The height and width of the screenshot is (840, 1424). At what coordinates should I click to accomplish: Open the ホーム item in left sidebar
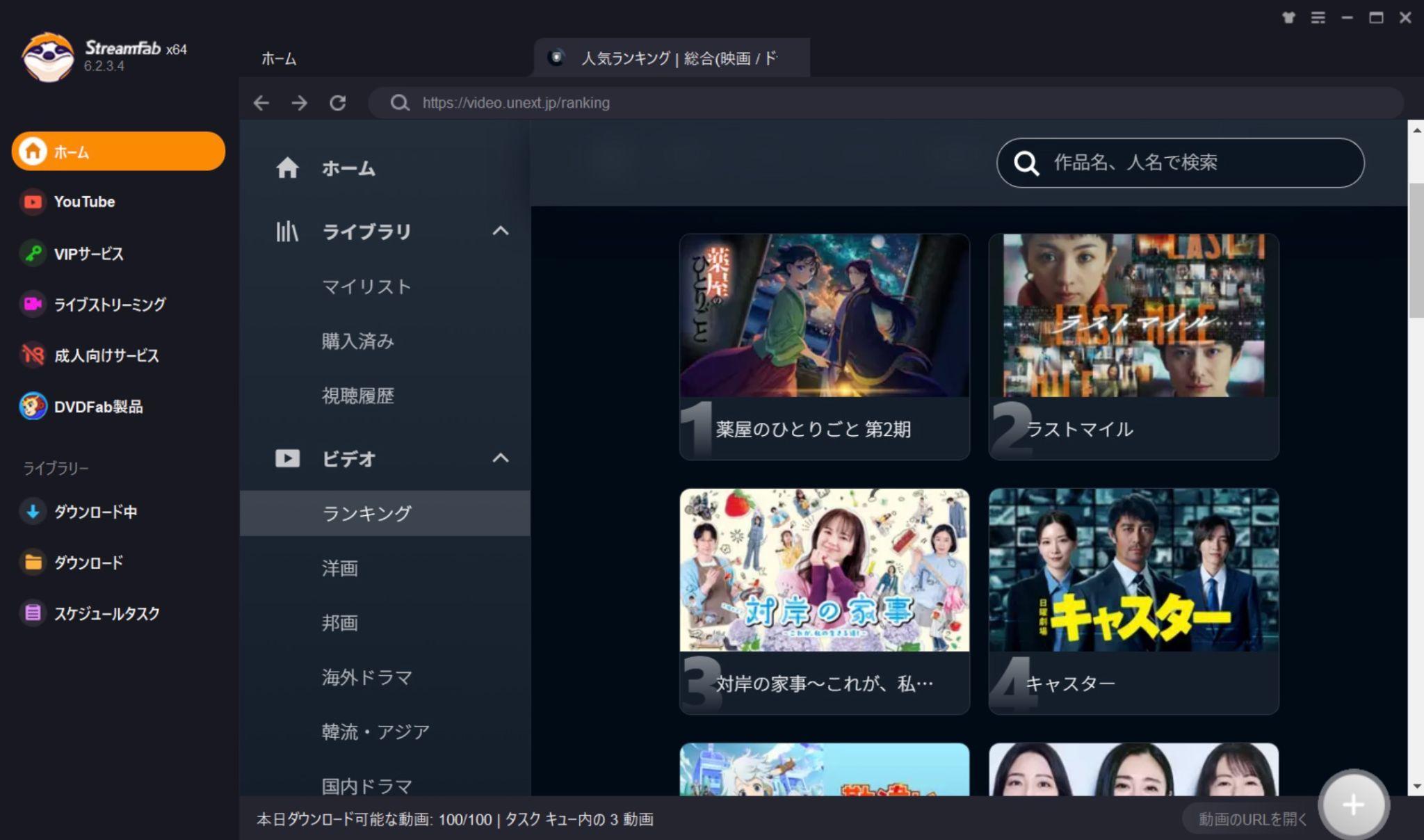coord(118,151)
